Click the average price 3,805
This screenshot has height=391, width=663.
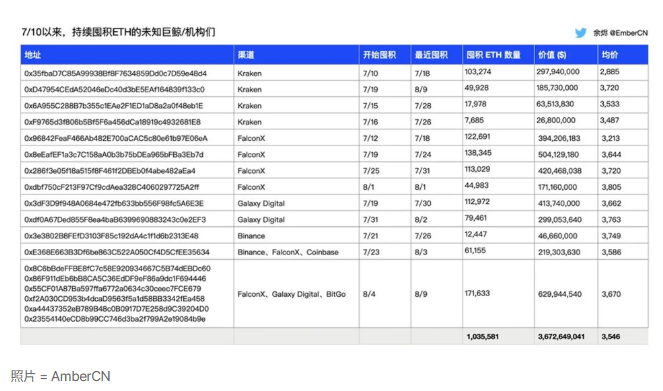(611, 187)
